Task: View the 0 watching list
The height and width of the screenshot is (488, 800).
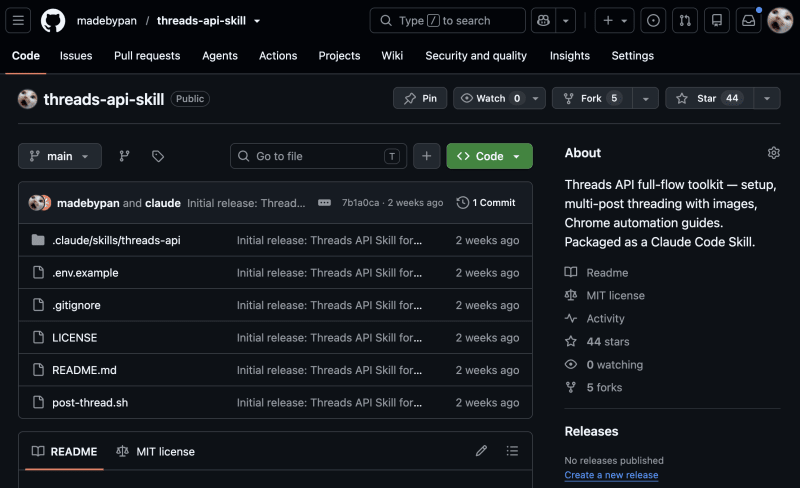Action: (614, 364)
